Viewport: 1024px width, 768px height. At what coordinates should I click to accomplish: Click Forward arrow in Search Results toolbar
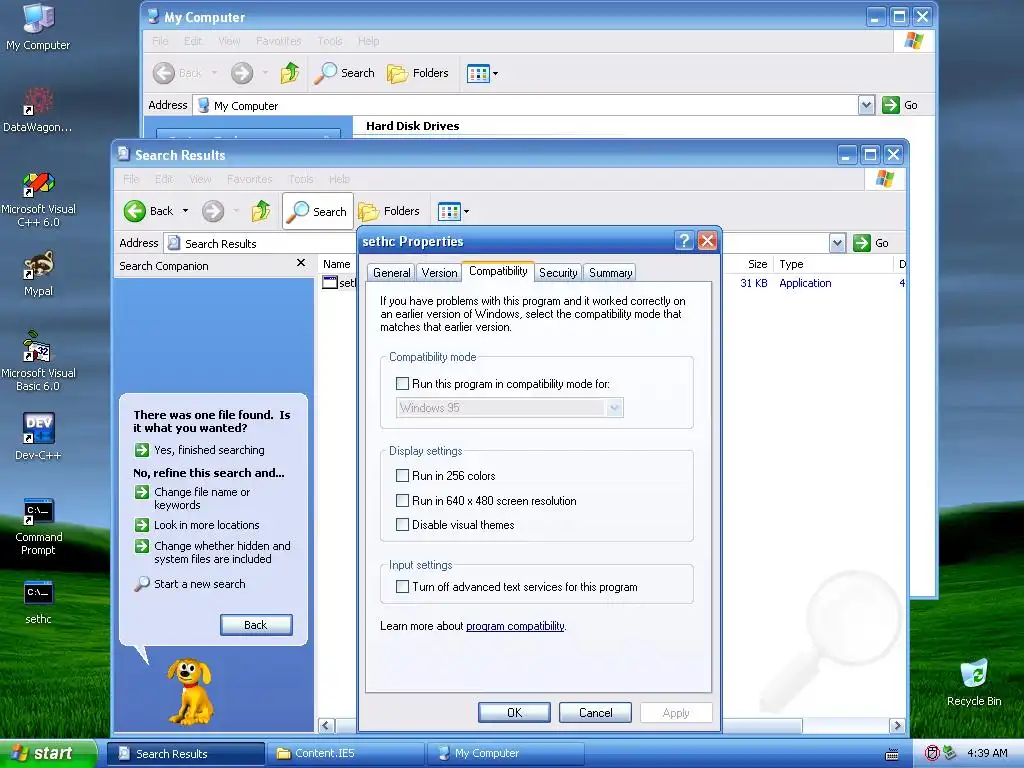coord(213,211)
